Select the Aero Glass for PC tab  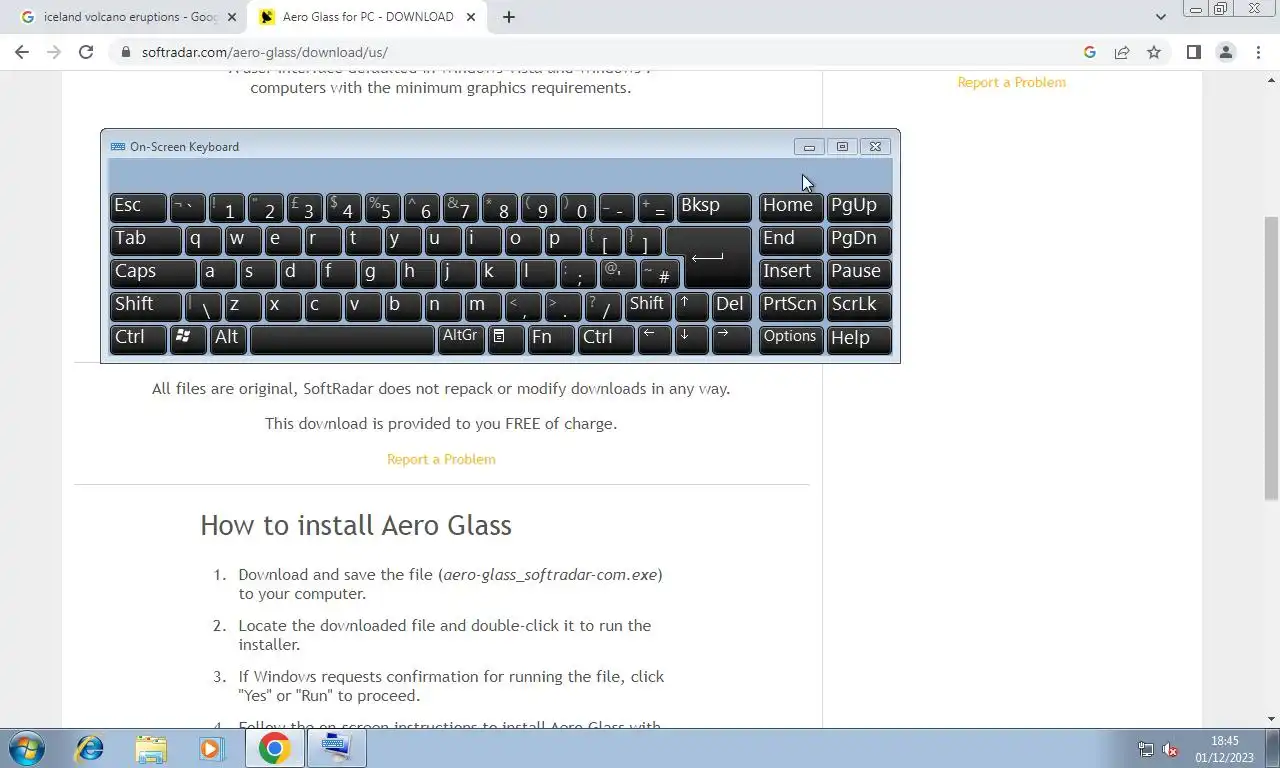367,17
